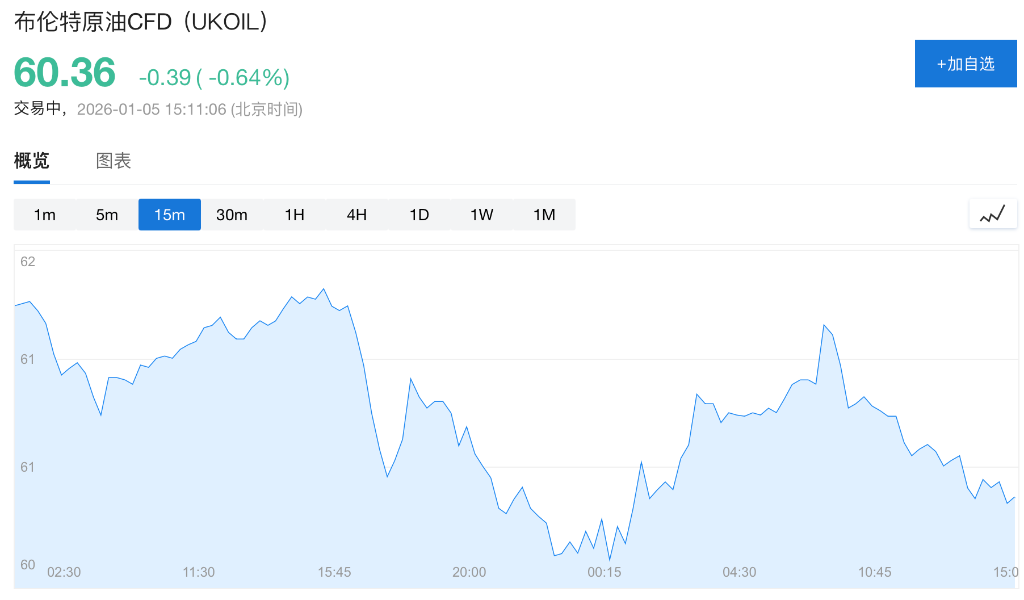Select the 1M monthly interval
Screen dimensions: 1024x600
544,215
